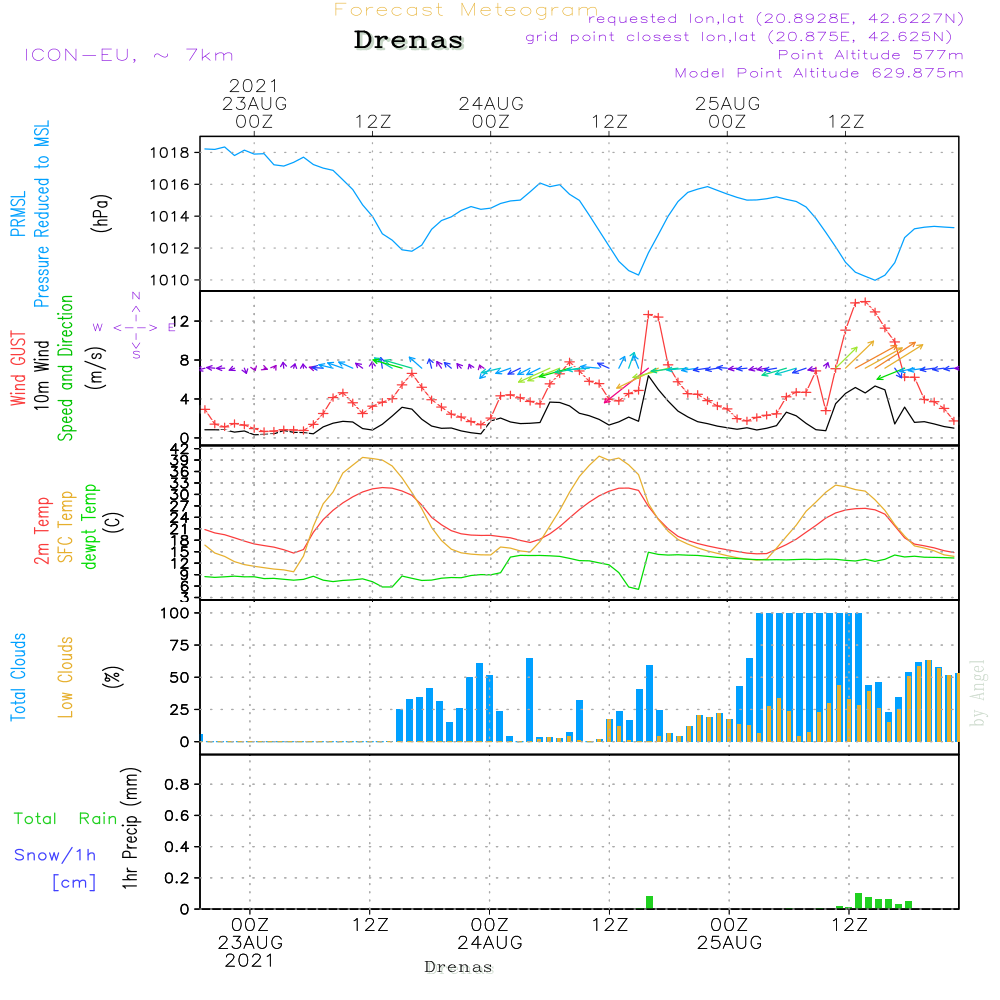
Task: Click the 'Wind GUST' red label
Action: coord(18,369)
